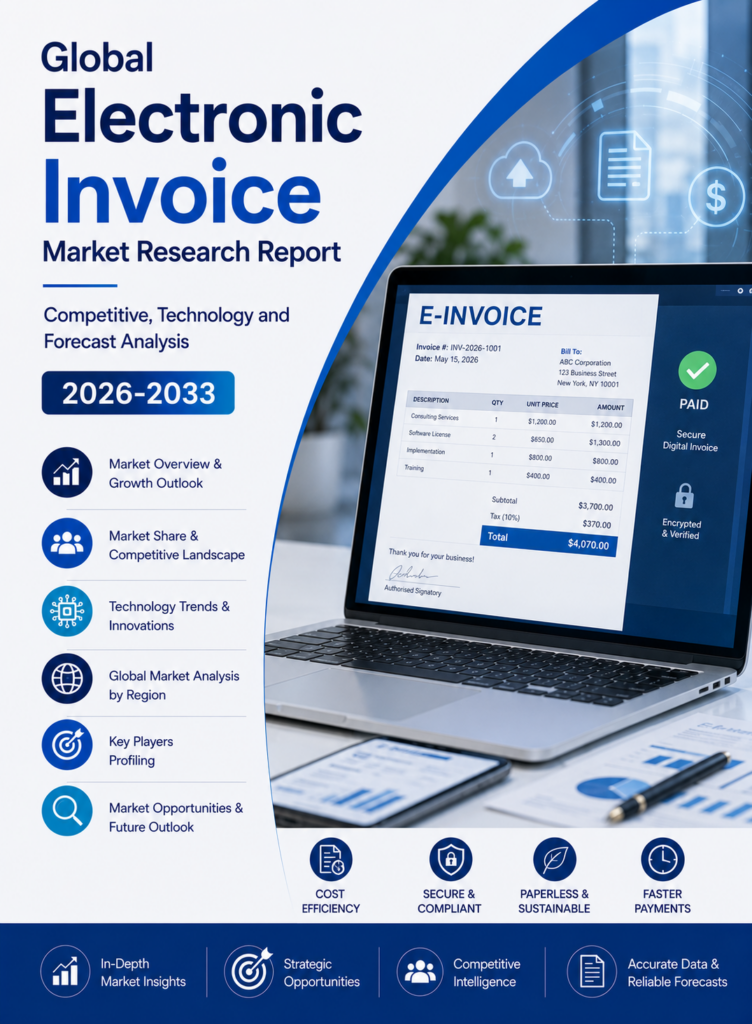This screenshot has height=1024, width=752.
Task: Click the 'Market Research Report' subtitle
Action: [192, 251]
